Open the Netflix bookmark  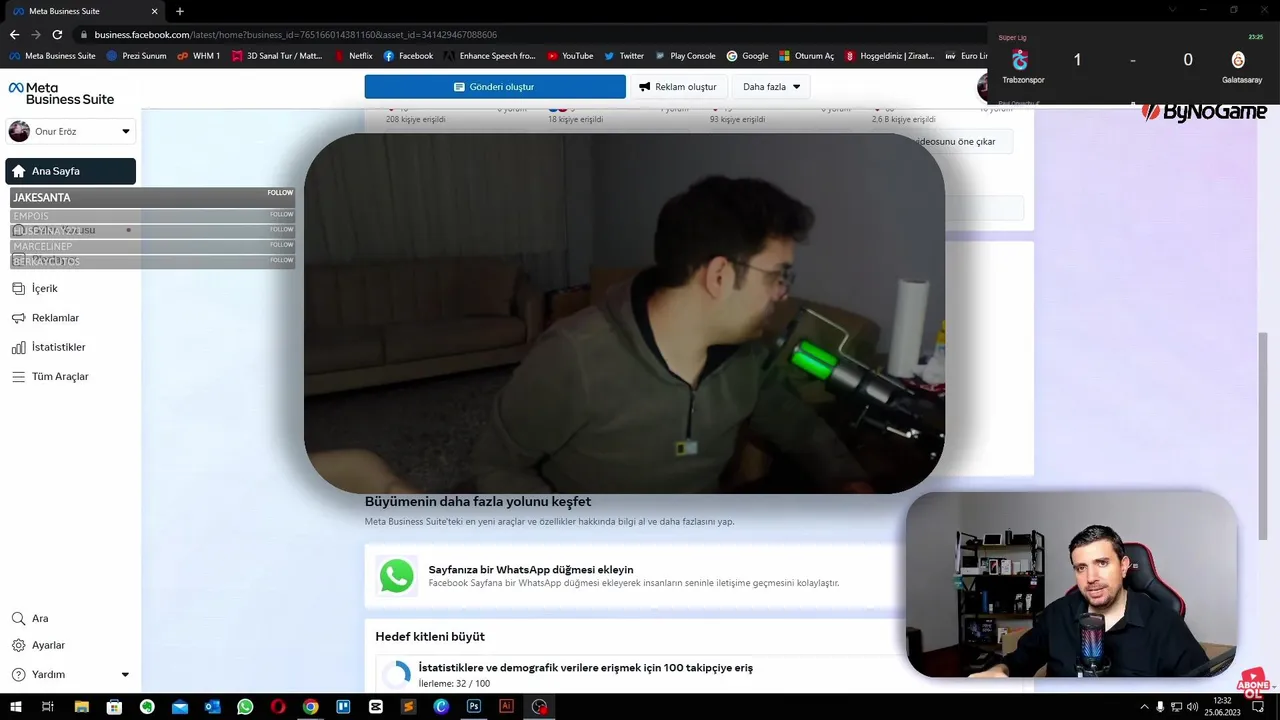(353, 56)
